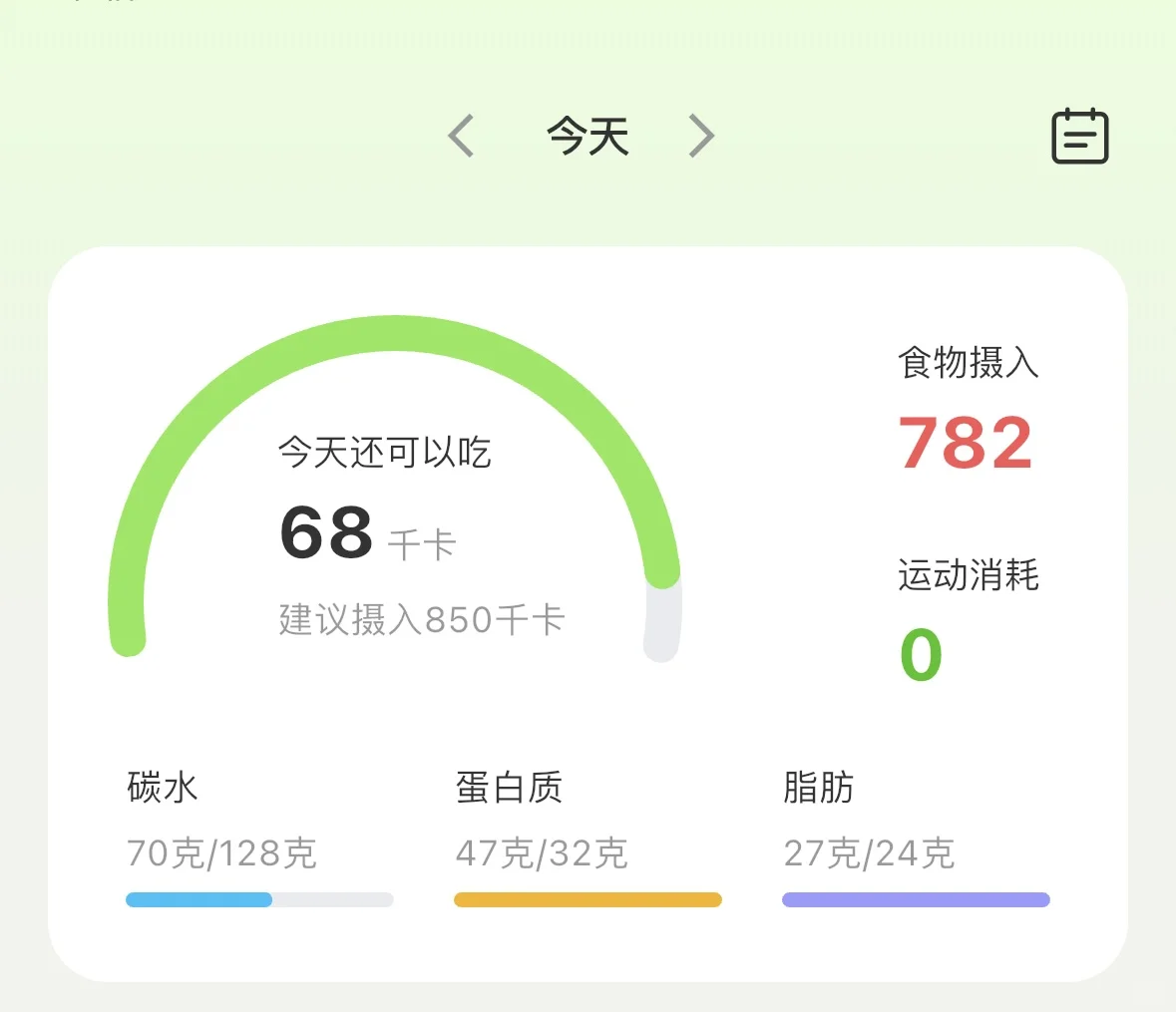Click the yellow protein progress bar
Screen dimensions: 1176x1012
click(x=588, y=899)
